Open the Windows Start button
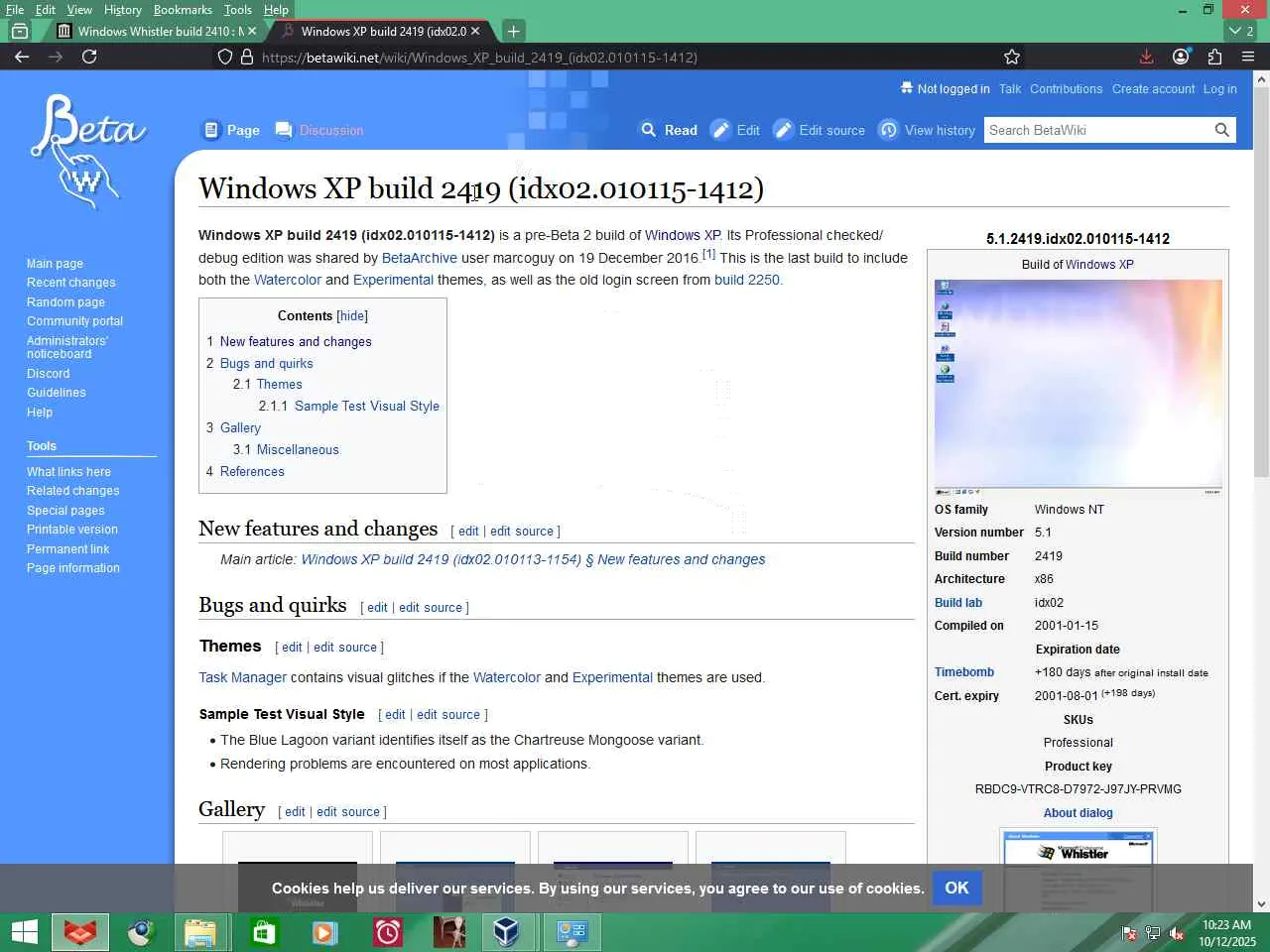This screenshot has width=1270, height=952. pyautogui.click(x=24, y=932)
